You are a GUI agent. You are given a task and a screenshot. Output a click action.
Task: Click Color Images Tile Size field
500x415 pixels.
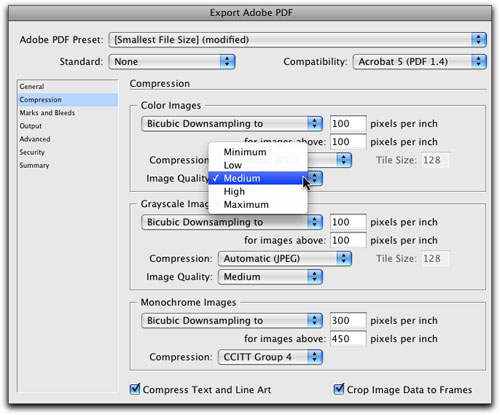[x=436, y=160]
